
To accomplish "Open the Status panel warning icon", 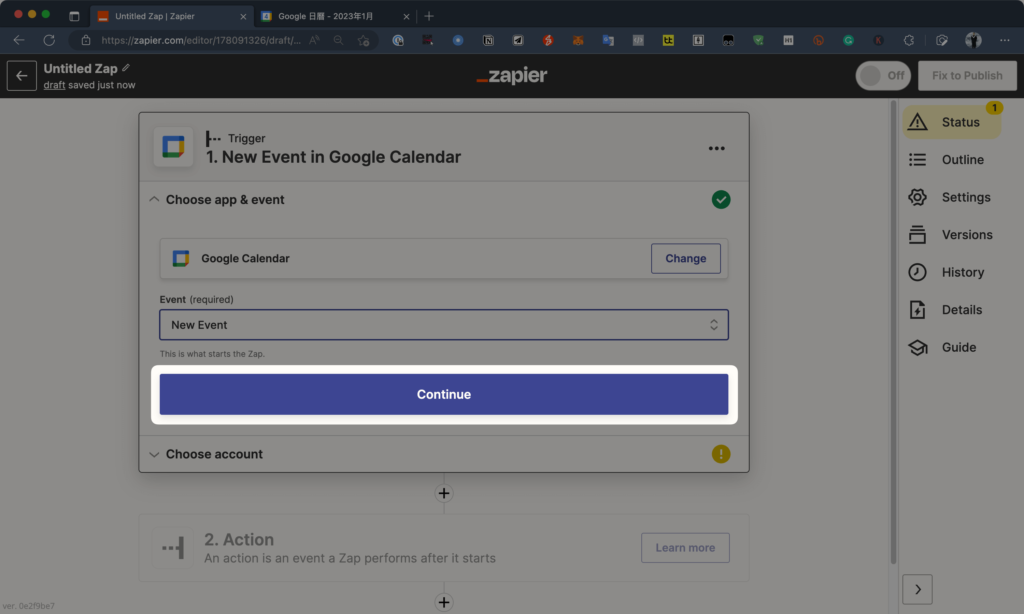I will pyautogui.click(x=918, y=122).
